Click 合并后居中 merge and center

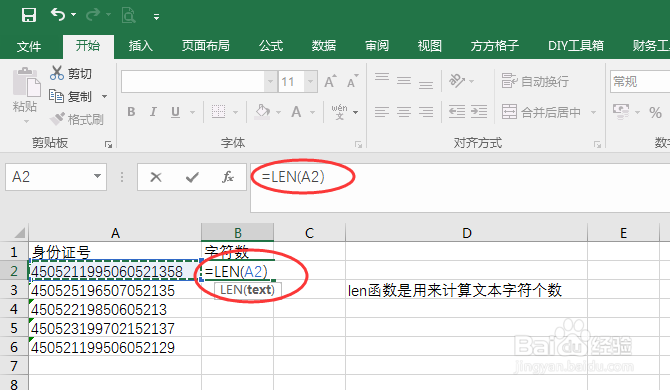tap(541, 112)
